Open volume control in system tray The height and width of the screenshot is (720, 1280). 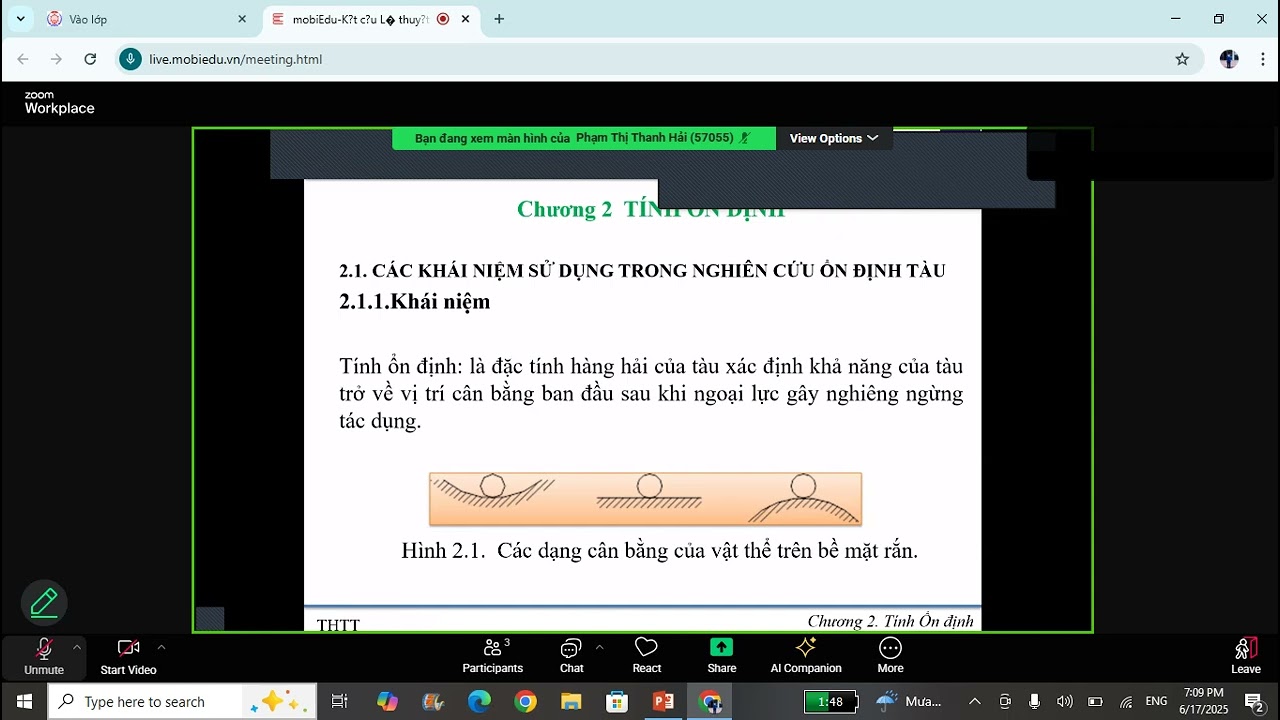1065,701
